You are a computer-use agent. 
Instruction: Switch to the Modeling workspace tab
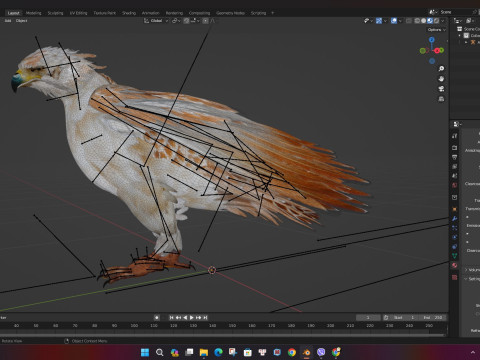34,13
